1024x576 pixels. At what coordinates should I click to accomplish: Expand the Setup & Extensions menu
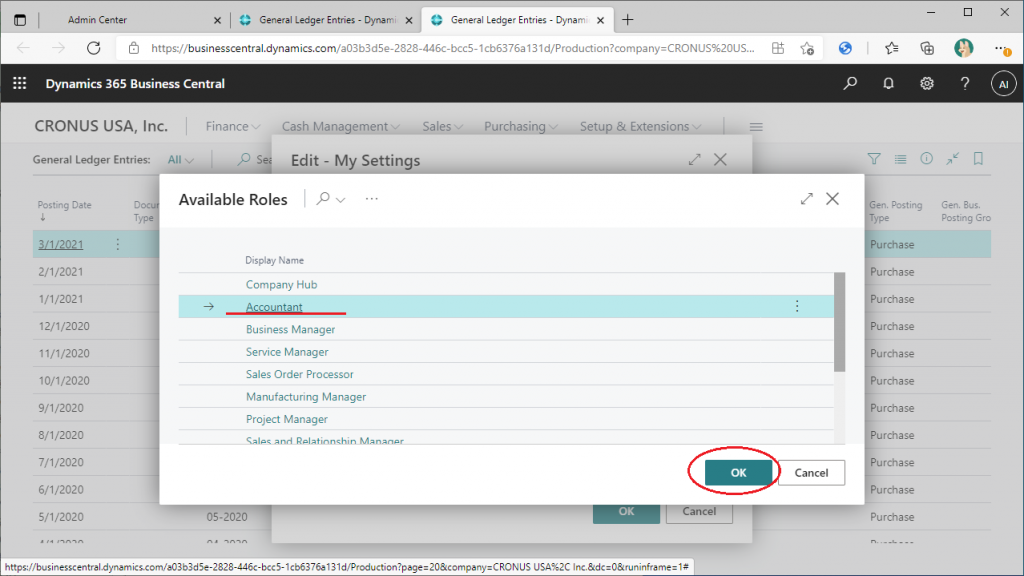[x=641, y=127]
